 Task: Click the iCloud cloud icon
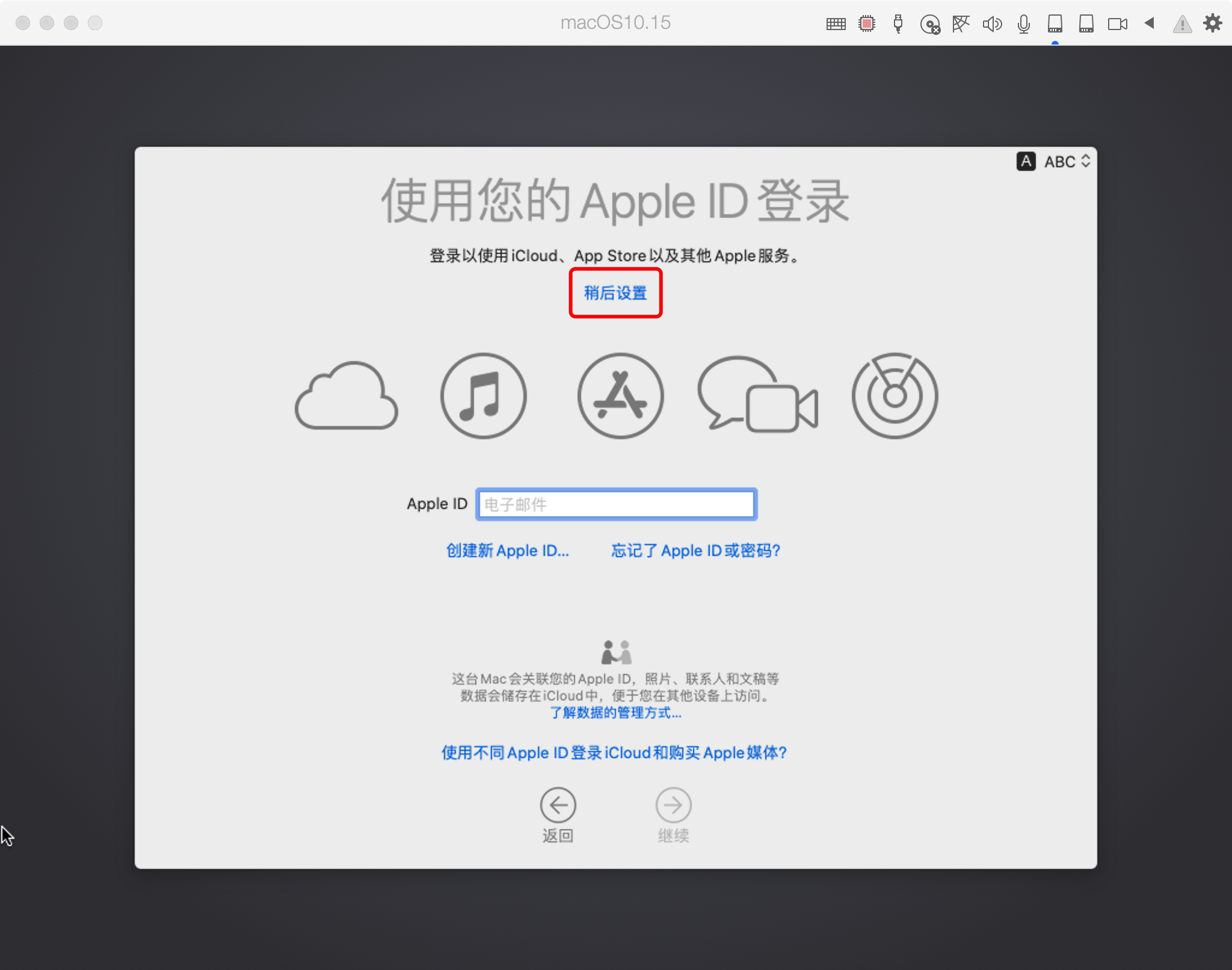346,395
